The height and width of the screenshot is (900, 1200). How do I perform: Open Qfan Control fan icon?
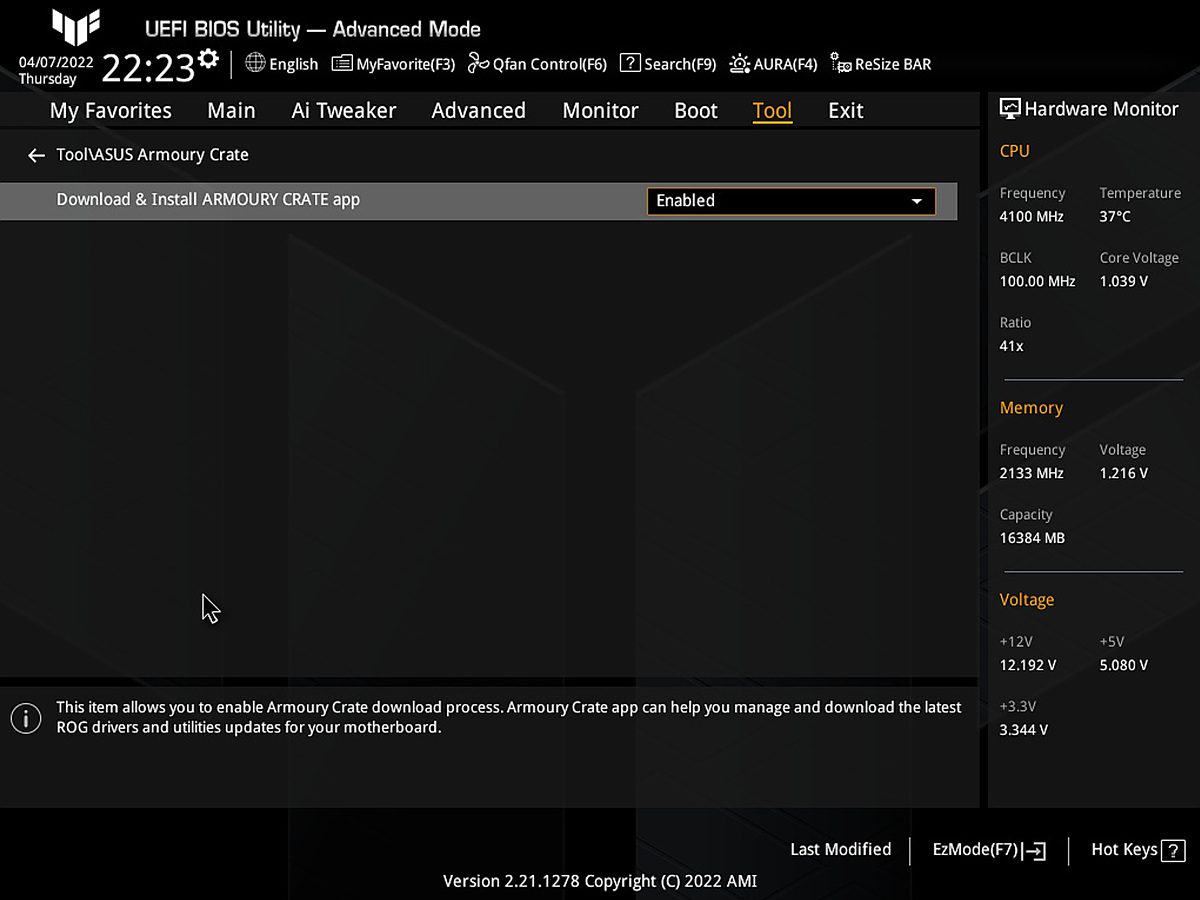click(x=478, y=64)
